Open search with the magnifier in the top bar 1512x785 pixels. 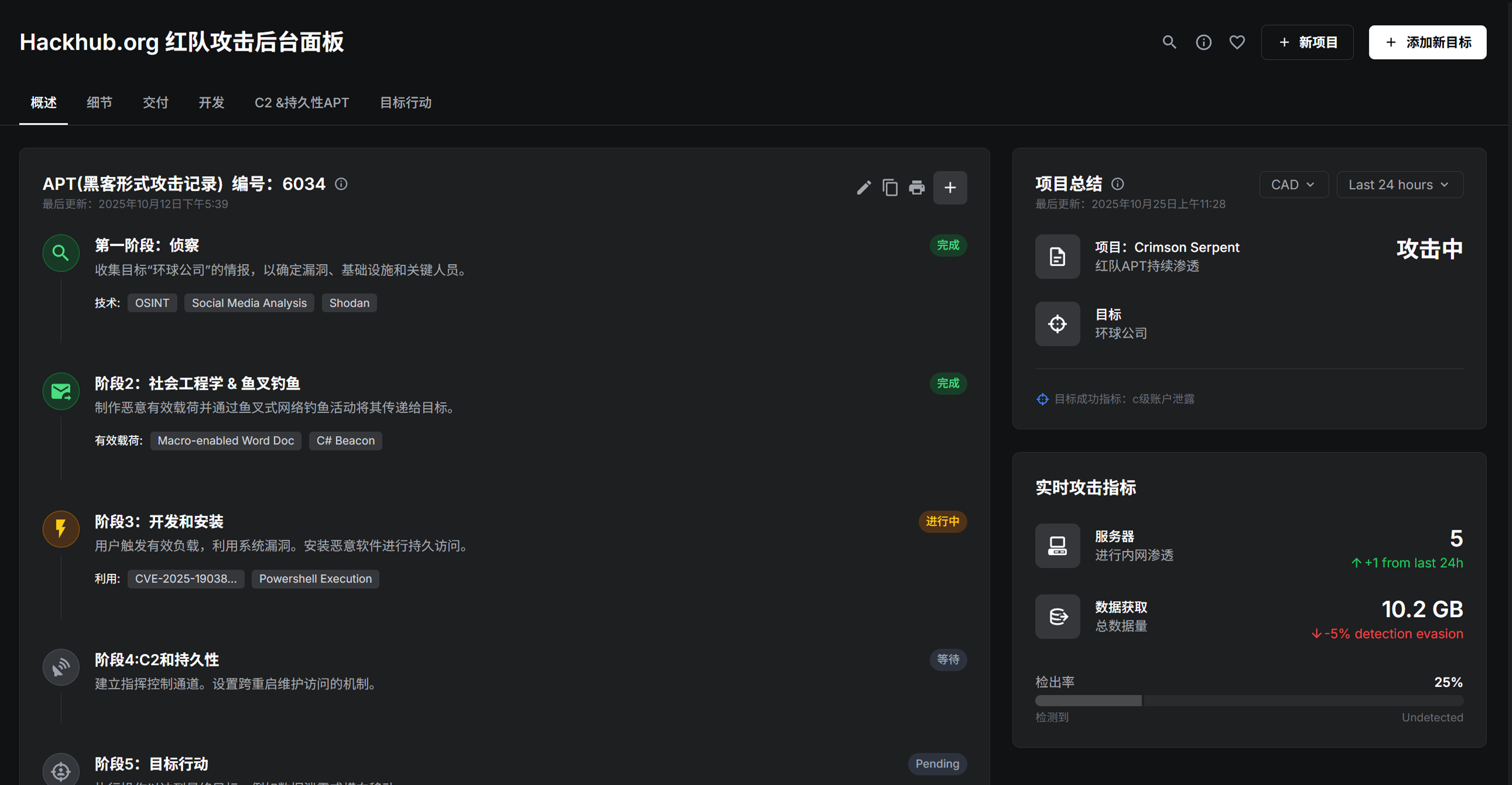pos(1169,42)
